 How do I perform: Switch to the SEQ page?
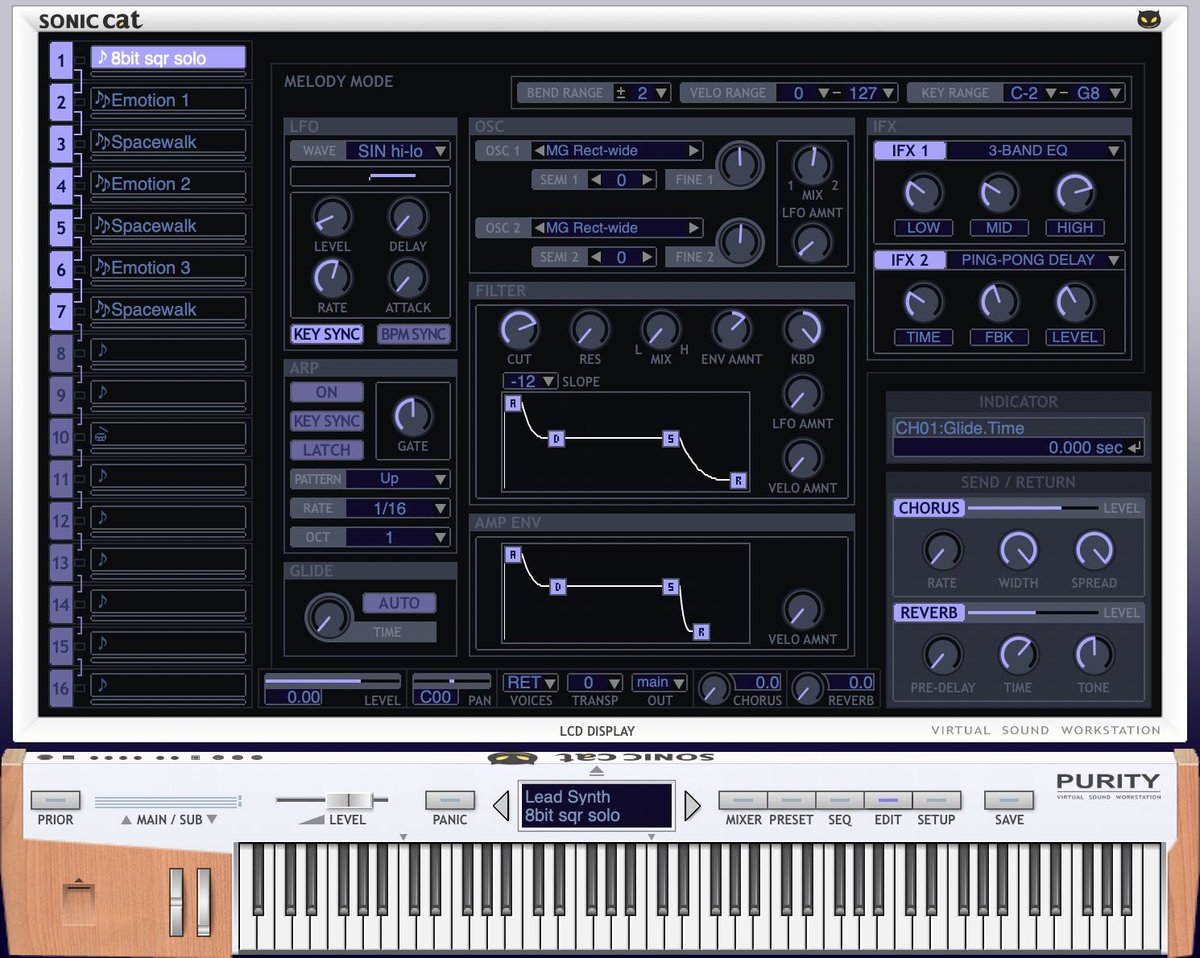(840, 801)
